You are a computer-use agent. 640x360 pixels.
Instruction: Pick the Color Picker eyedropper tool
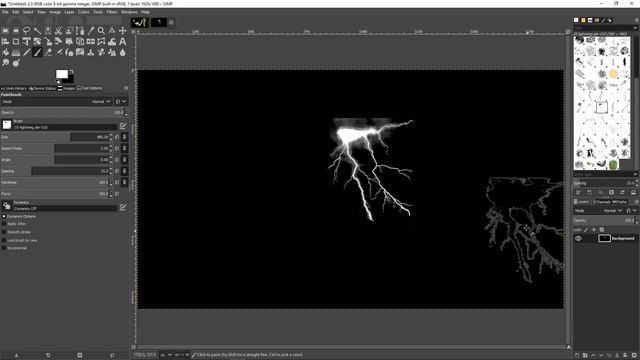click(x=91, y=31)
